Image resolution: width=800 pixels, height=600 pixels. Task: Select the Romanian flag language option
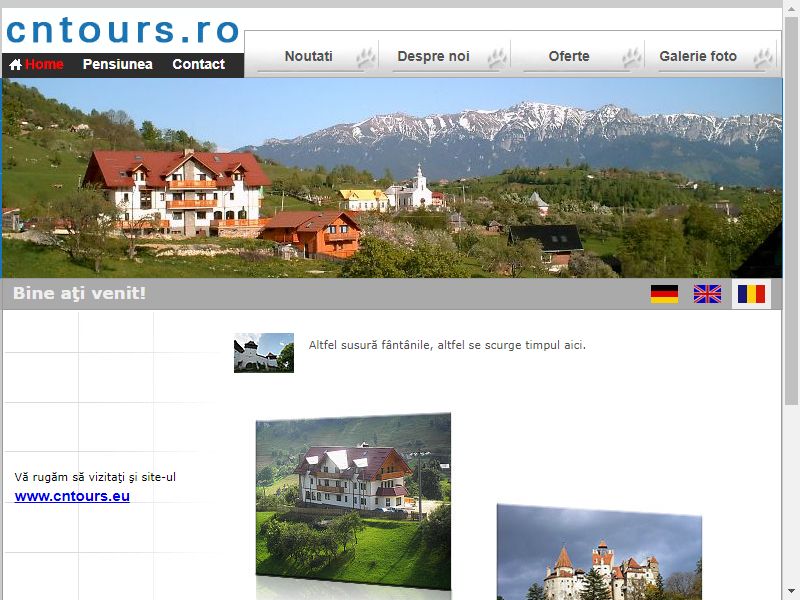tap(751, 294)
